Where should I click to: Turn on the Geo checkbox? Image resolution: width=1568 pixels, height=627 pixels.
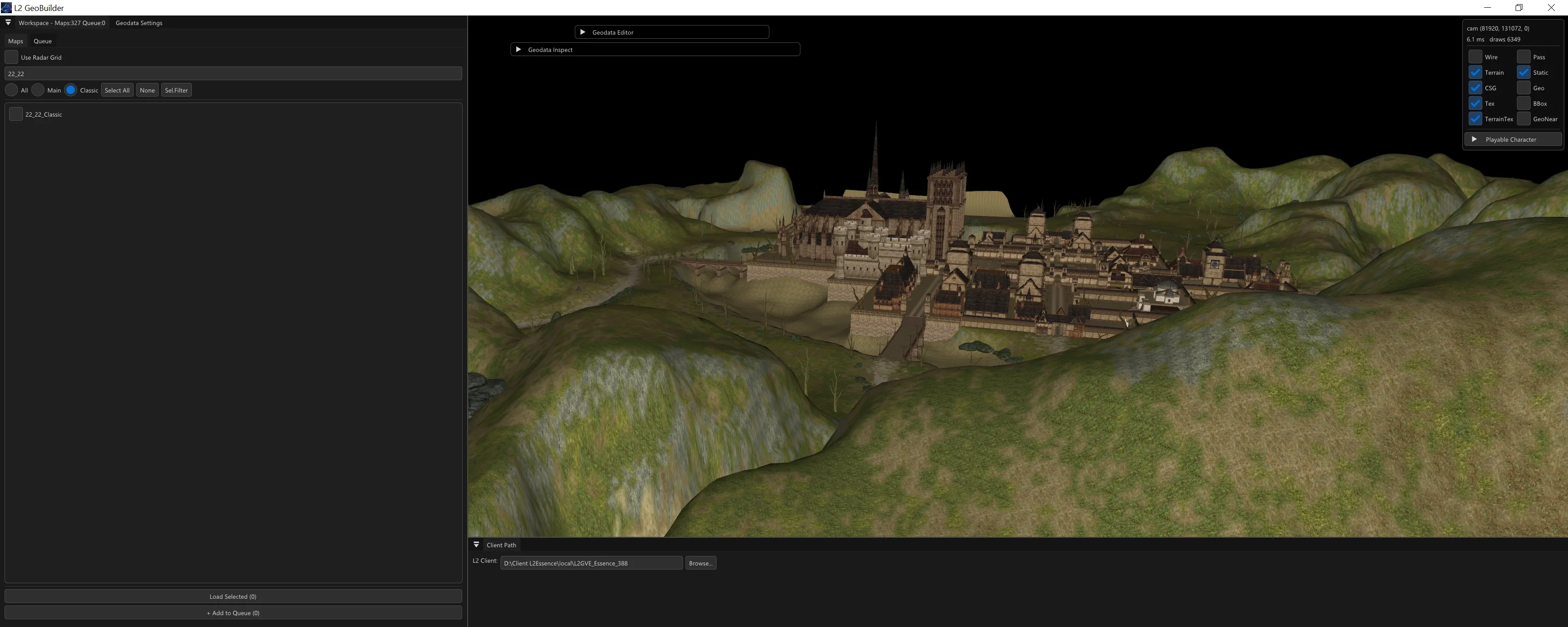(x=1523, y=87)
